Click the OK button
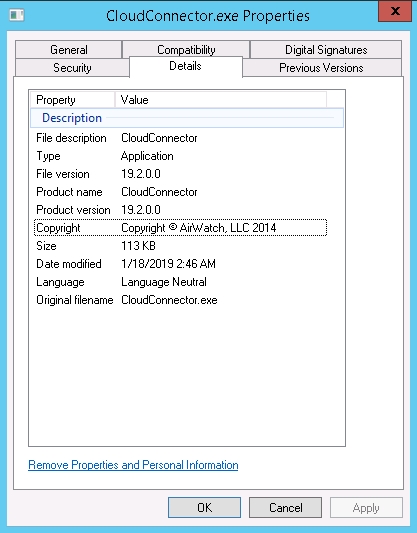The width and height of the screenshot is (417, 533). (204, 508)
